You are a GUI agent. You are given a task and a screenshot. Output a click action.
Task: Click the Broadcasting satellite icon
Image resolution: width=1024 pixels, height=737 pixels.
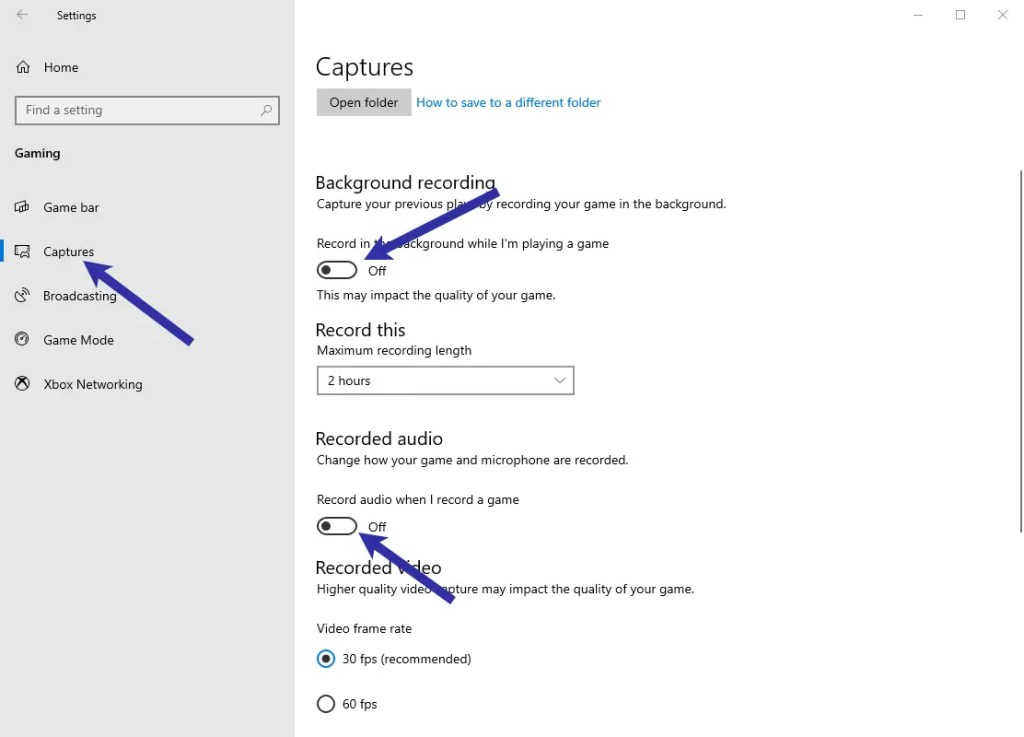[22, 296]
